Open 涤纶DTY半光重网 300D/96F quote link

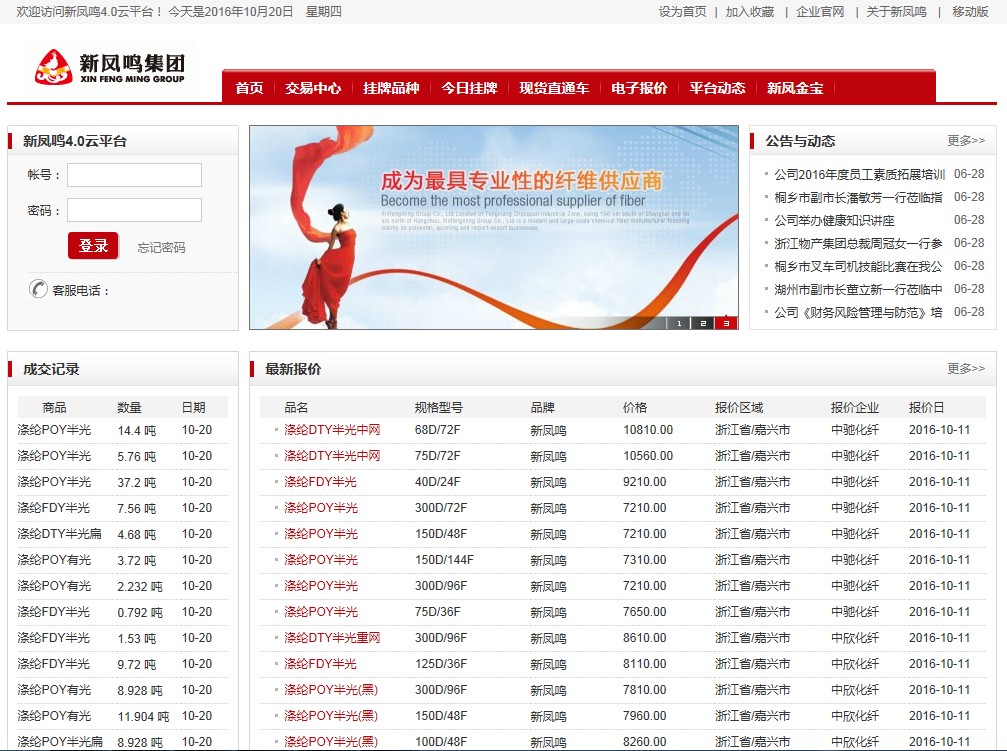(332, 638)
